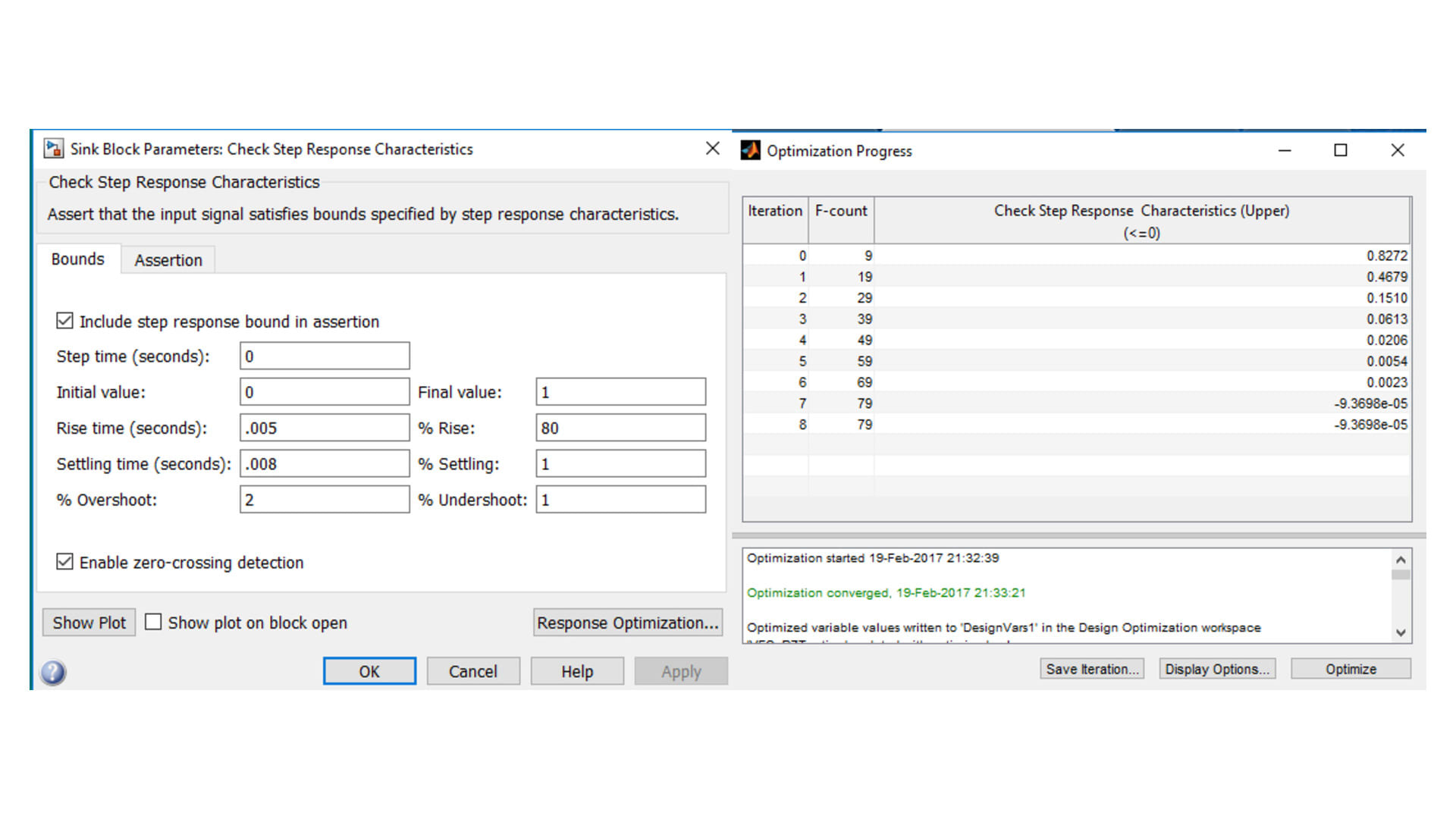Click log scrollbar up arrow

point(1401,560)
